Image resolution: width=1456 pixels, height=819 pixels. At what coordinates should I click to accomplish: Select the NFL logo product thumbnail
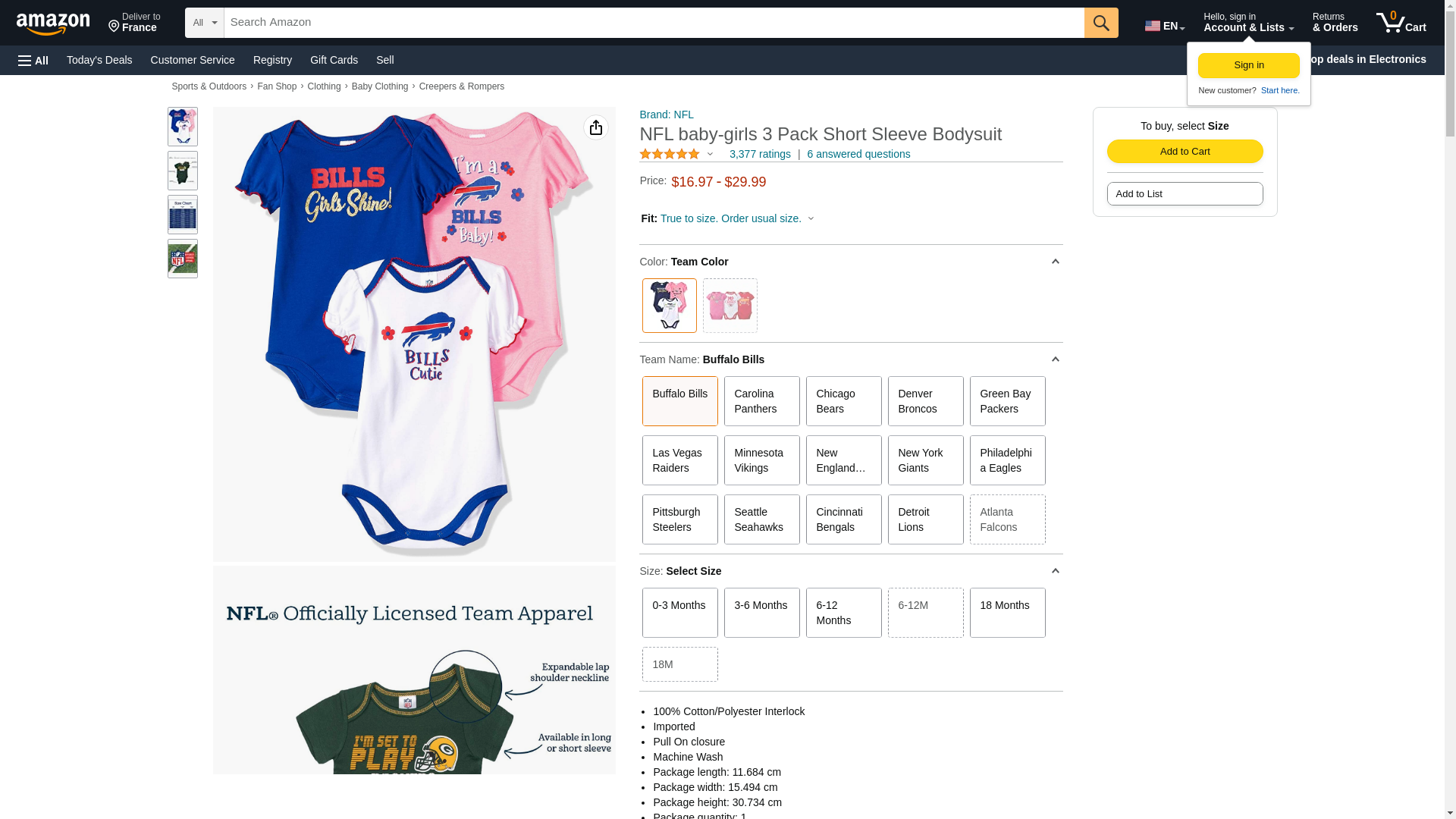coord(183,259)
